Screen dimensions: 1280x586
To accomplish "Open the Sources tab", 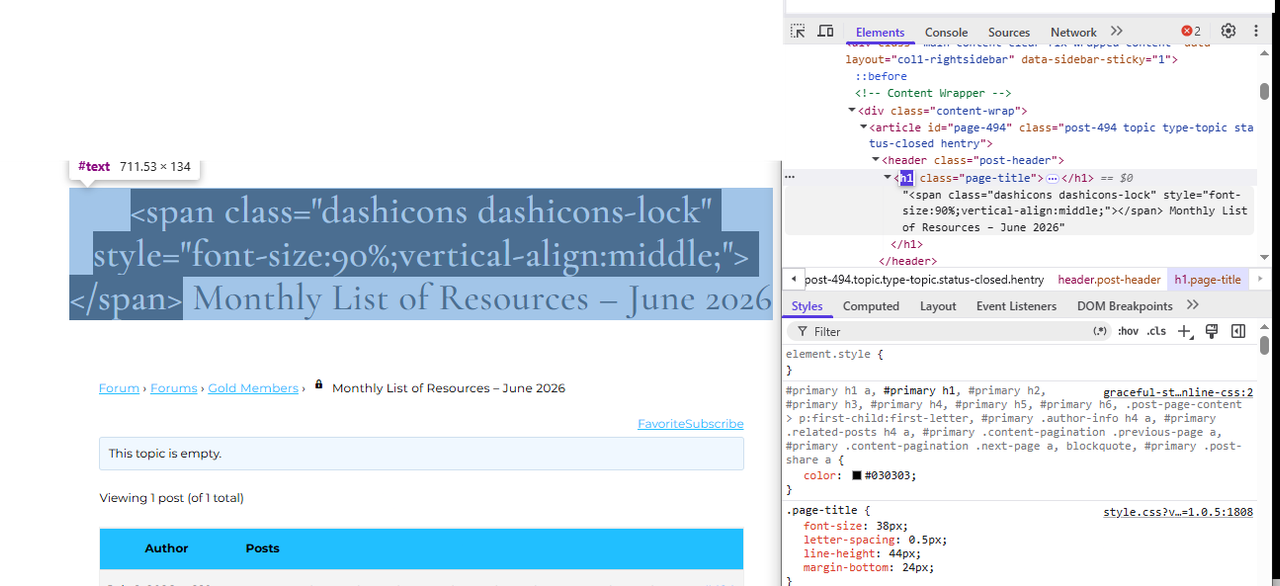I will (1009, 32).
